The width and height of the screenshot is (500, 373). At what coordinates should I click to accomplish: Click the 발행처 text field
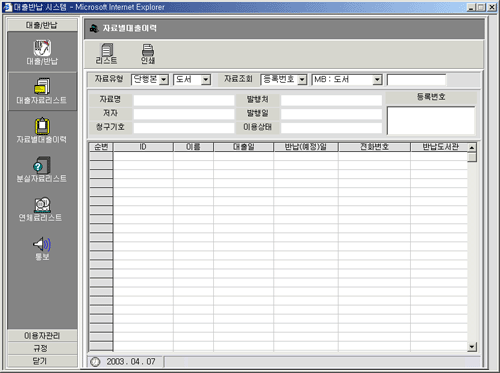pyautogui.click(x=331, y=100)
